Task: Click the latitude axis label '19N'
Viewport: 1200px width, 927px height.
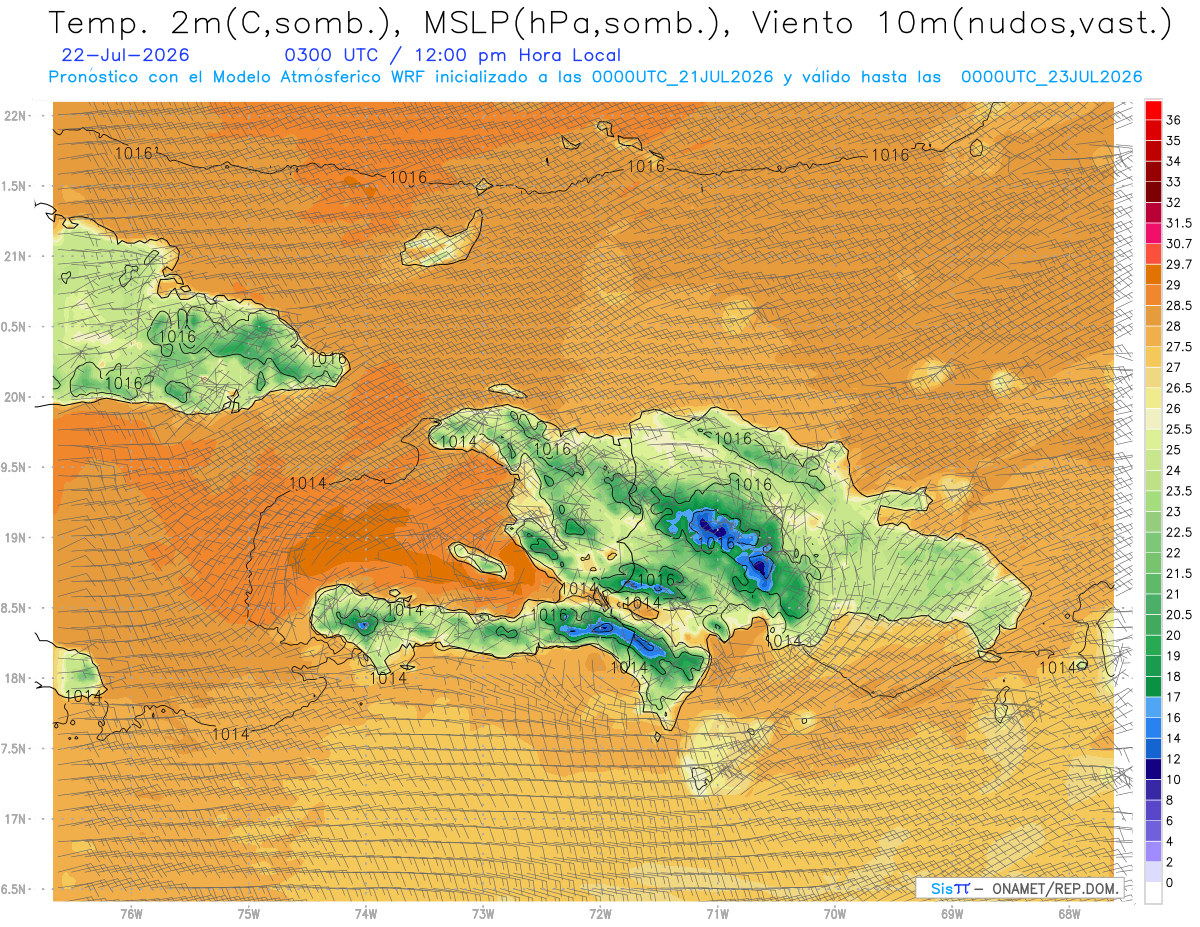Action: click(17, 538)
